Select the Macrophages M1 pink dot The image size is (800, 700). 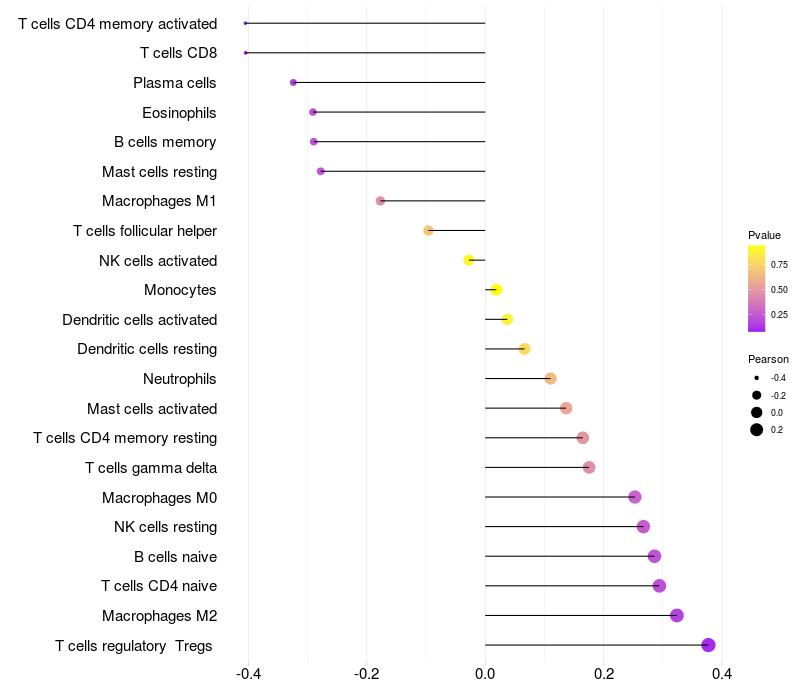380,201
